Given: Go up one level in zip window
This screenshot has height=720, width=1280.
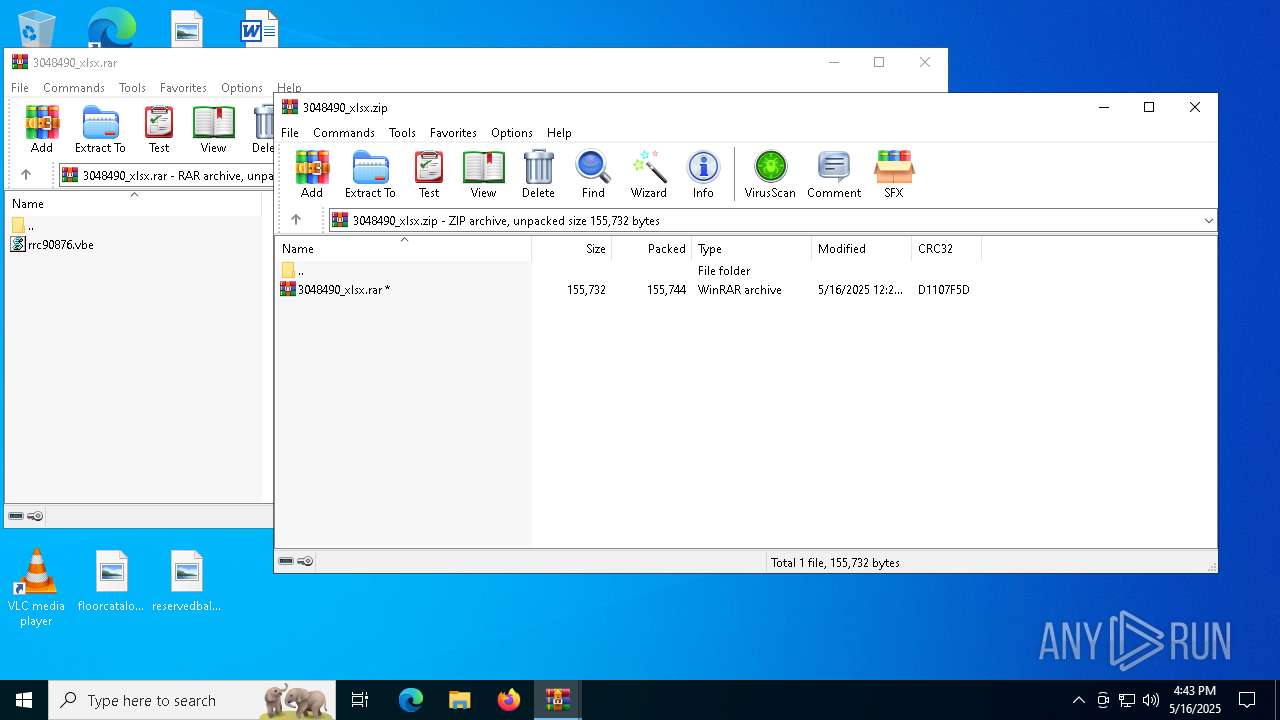Looking at the screenshot, I should pyautogui.click(x=296, y=220).
